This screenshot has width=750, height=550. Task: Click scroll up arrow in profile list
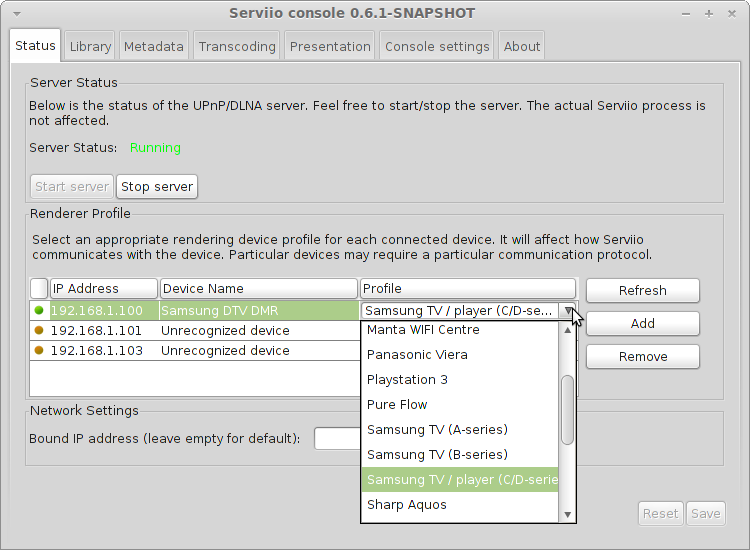point(568,330)
